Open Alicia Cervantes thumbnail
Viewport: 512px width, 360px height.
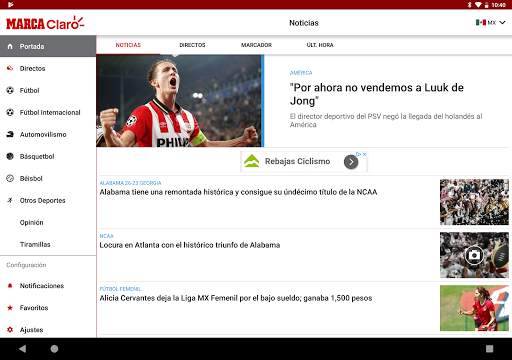pos(474,308)
